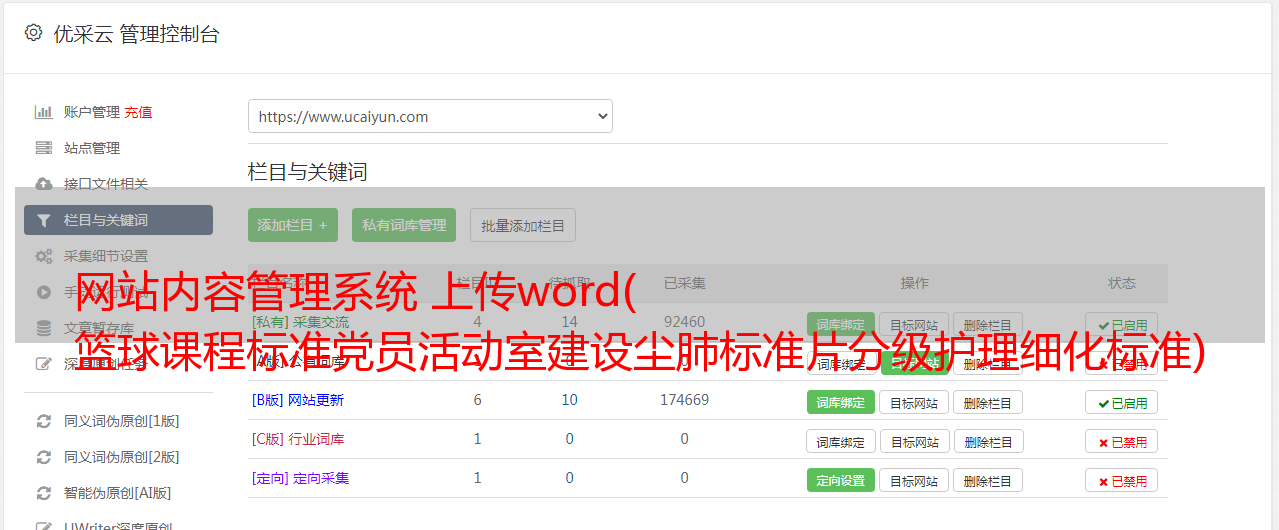Click 删除栏目 in the 行业词库 row
Viewport: 1279px width, 530px height.
(x=988, y=441)
